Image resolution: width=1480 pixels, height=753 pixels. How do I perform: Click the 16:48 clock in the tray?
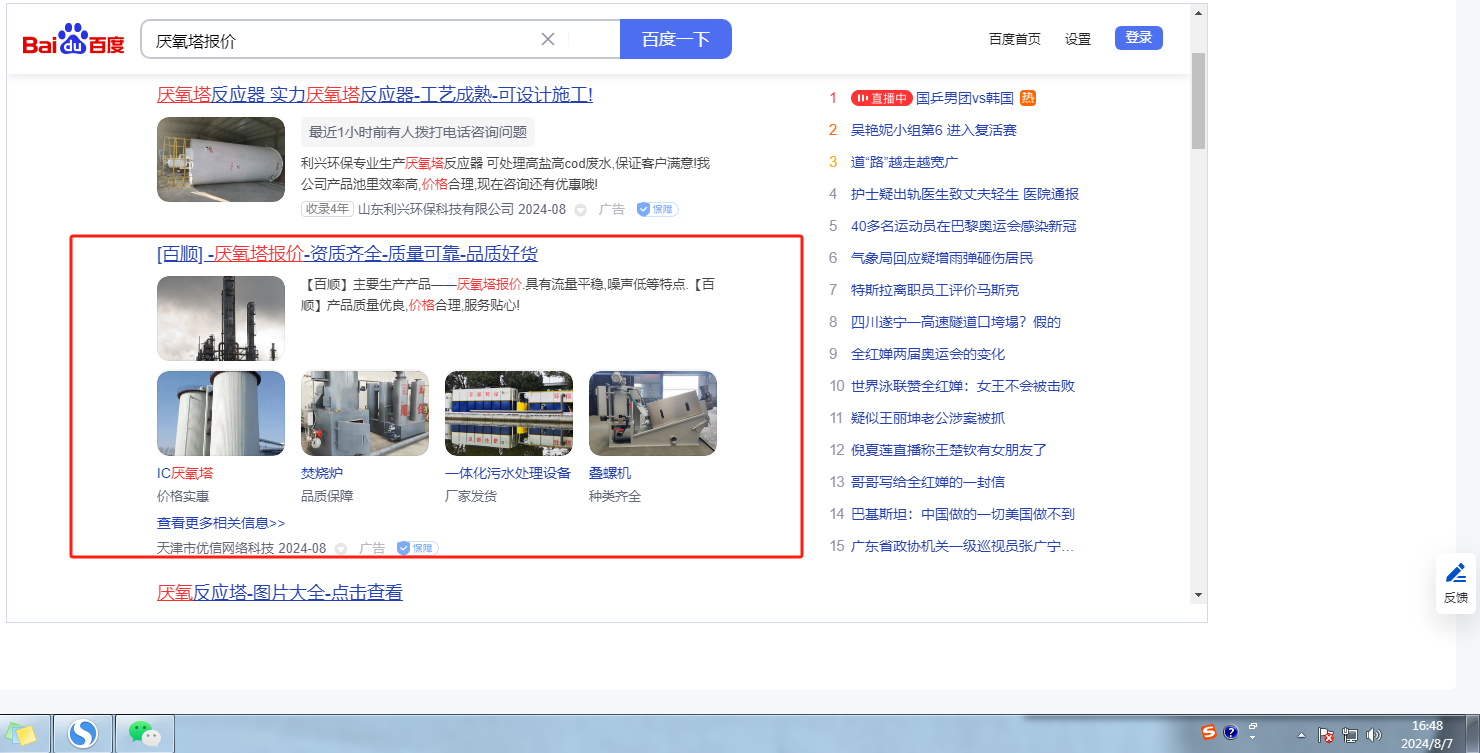pos(1427,726)
